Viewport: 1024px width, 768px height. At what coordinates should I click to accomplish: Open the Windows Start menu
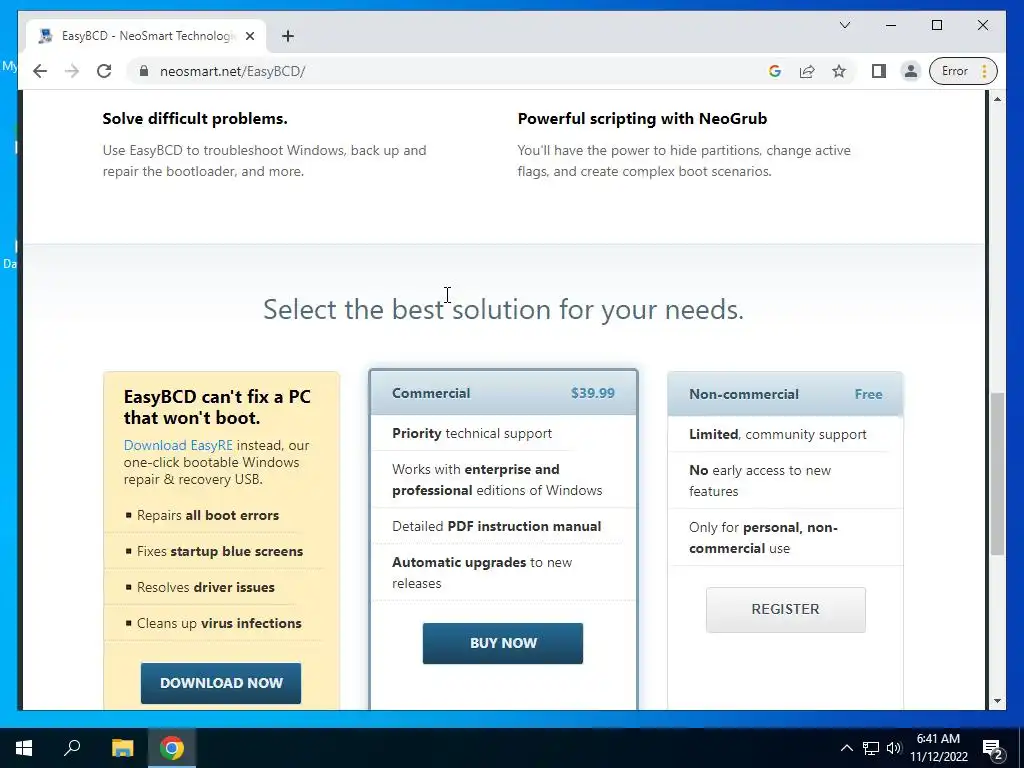tap(24, 748)
